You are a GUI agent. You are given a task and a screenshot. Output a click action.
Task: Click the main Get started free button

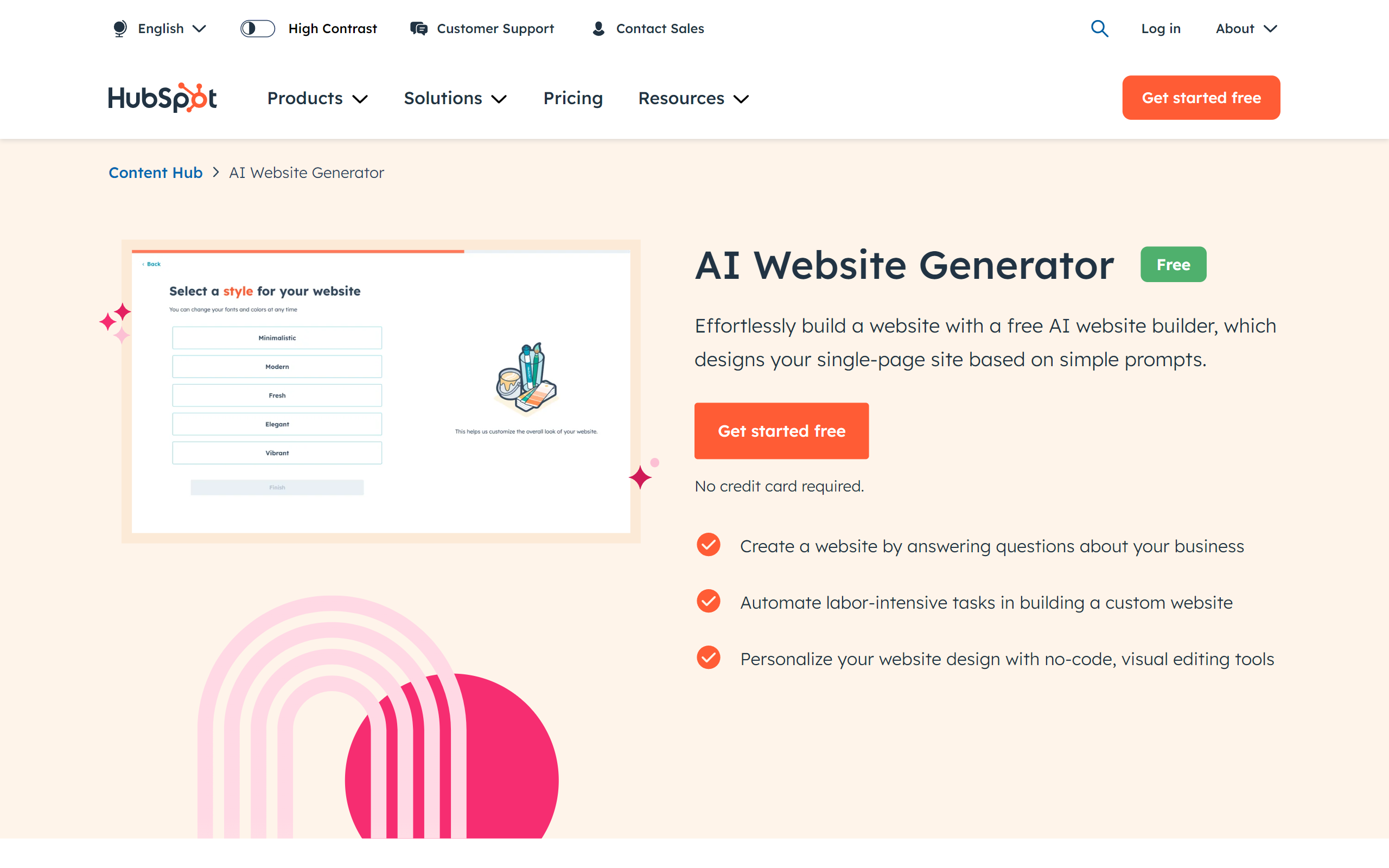(781, 431)
